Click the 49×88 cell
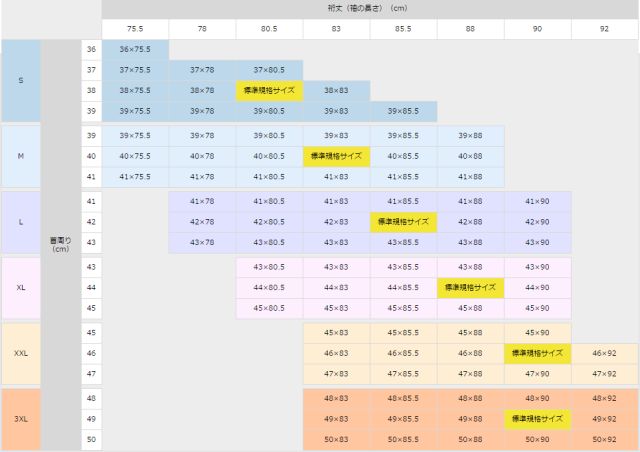 [470, 419]
